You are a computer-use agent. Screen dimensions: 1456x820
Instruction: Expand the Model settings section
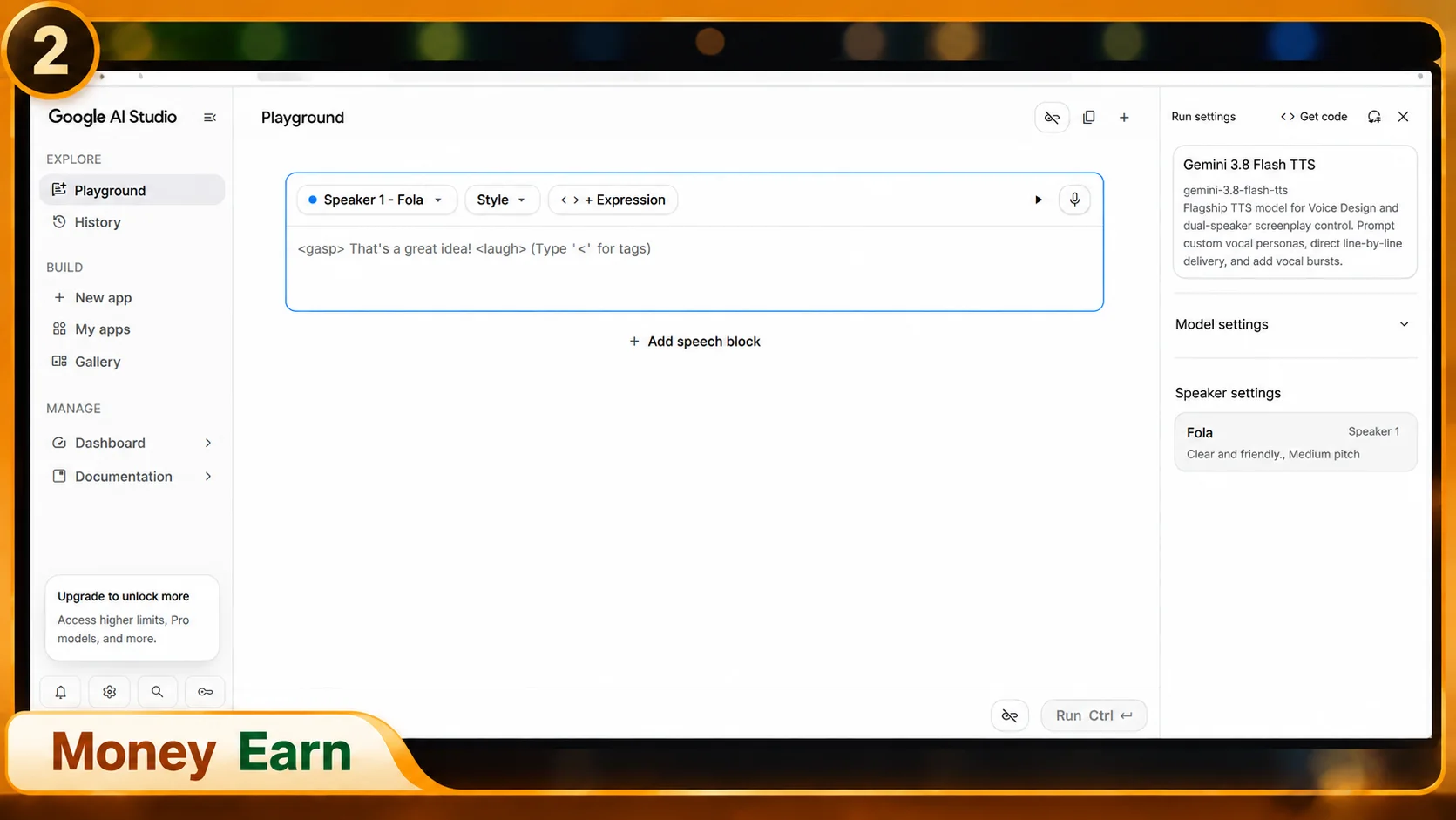click(x=1295, y=324)
